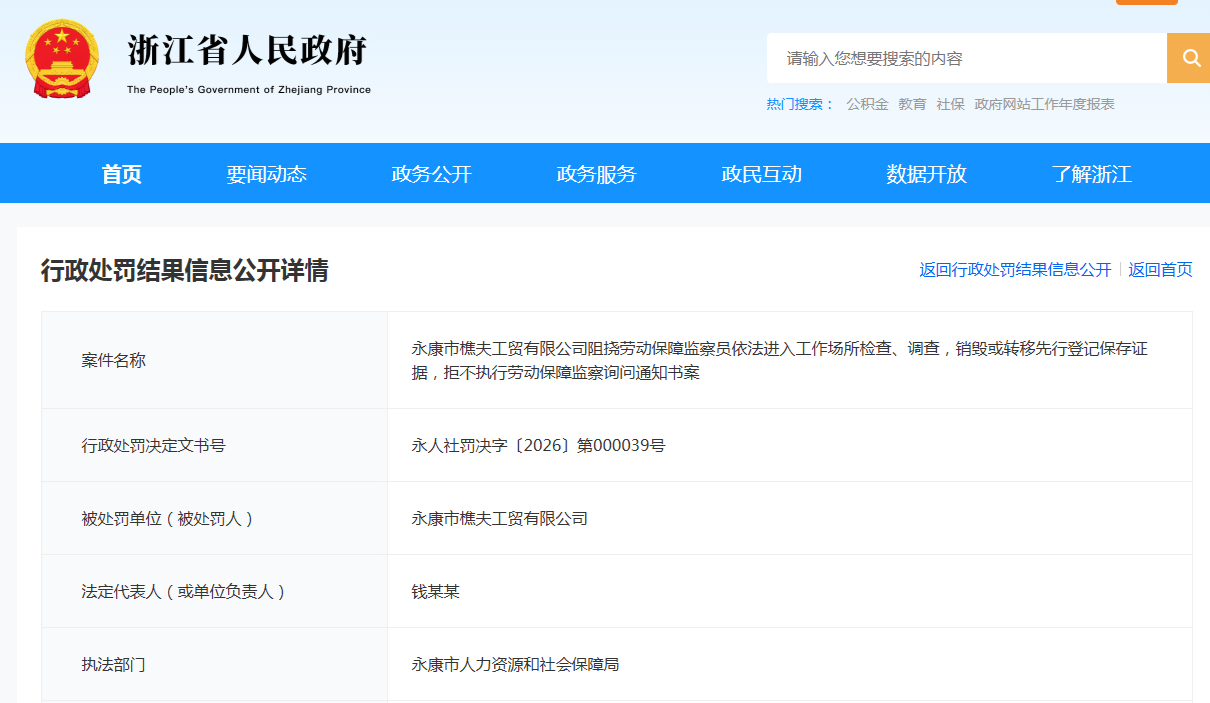Click the 热门搜索 label

pyautogui.click(x=800, y=104)
